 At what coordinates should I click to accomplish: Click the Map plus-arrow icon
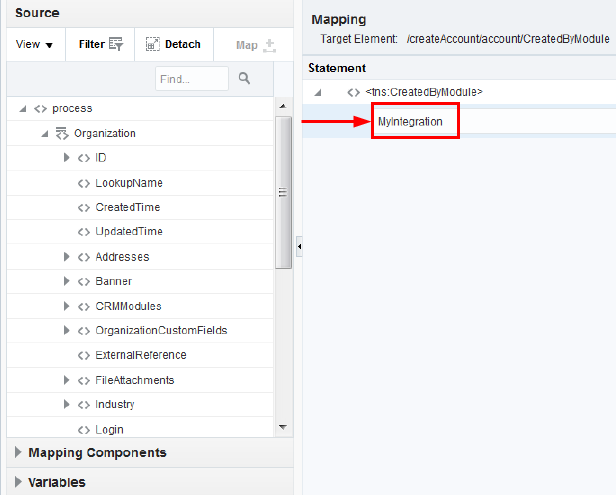(x=269, y=46)
